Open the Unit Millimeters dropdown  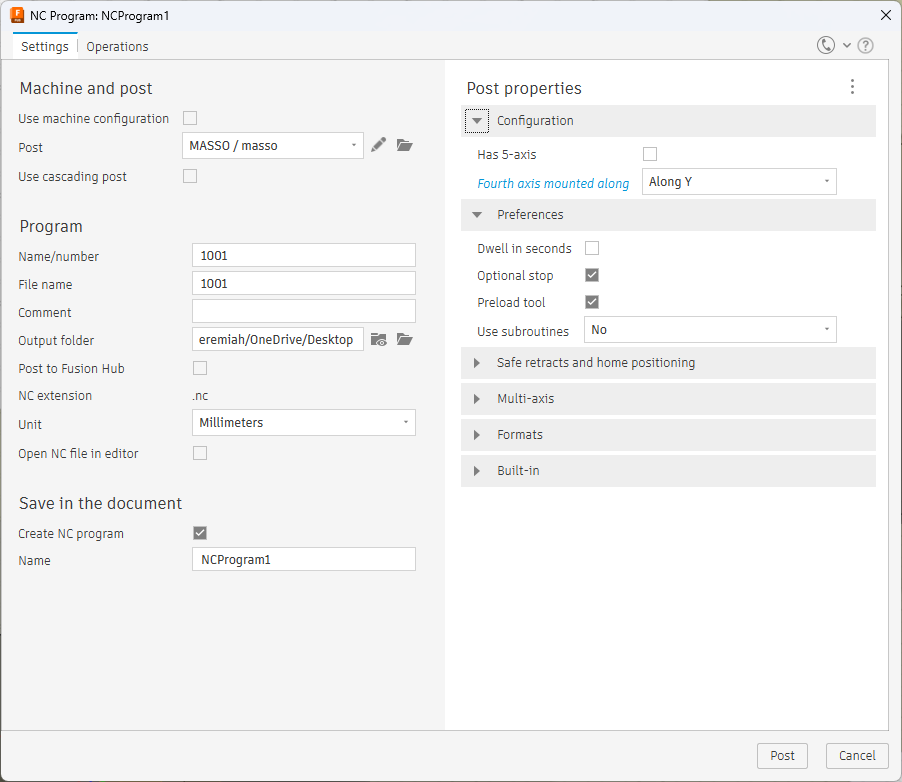click(303, 423)
